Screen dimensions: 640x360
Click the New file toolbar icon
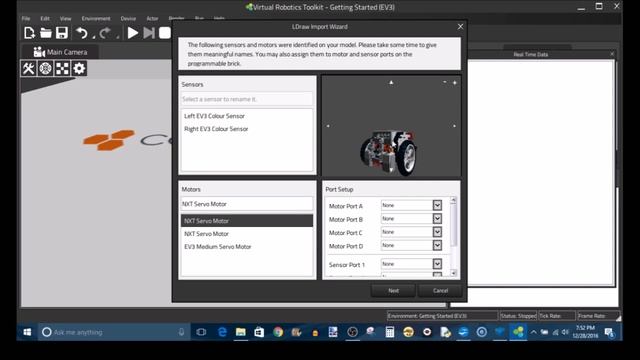pos(29,33)
